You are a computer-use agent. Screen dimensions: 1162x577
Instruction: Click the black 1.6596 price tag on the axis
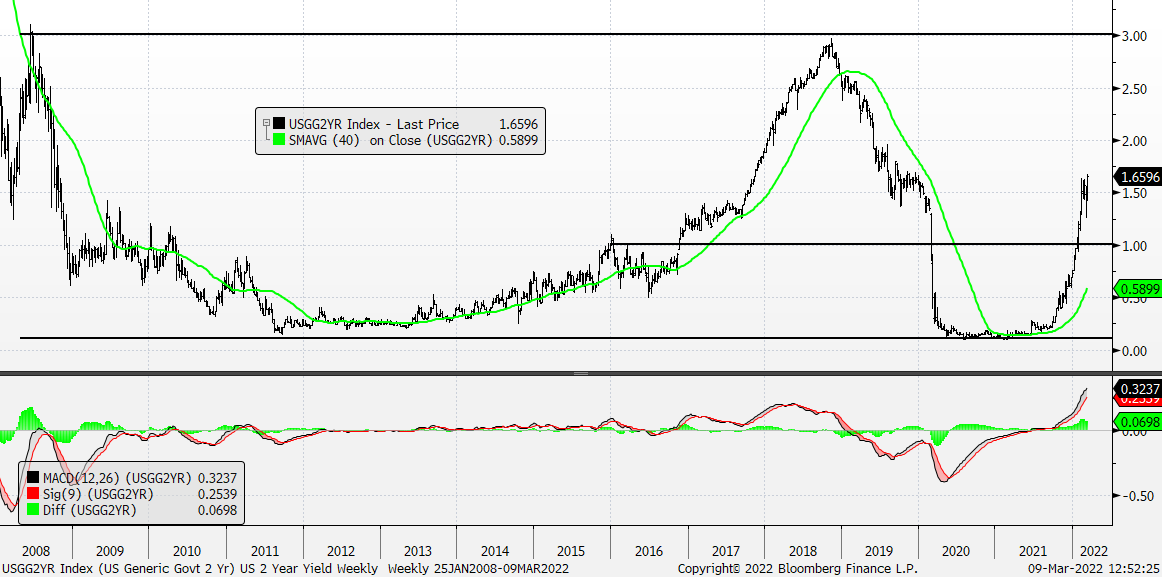coord(1138,177)
